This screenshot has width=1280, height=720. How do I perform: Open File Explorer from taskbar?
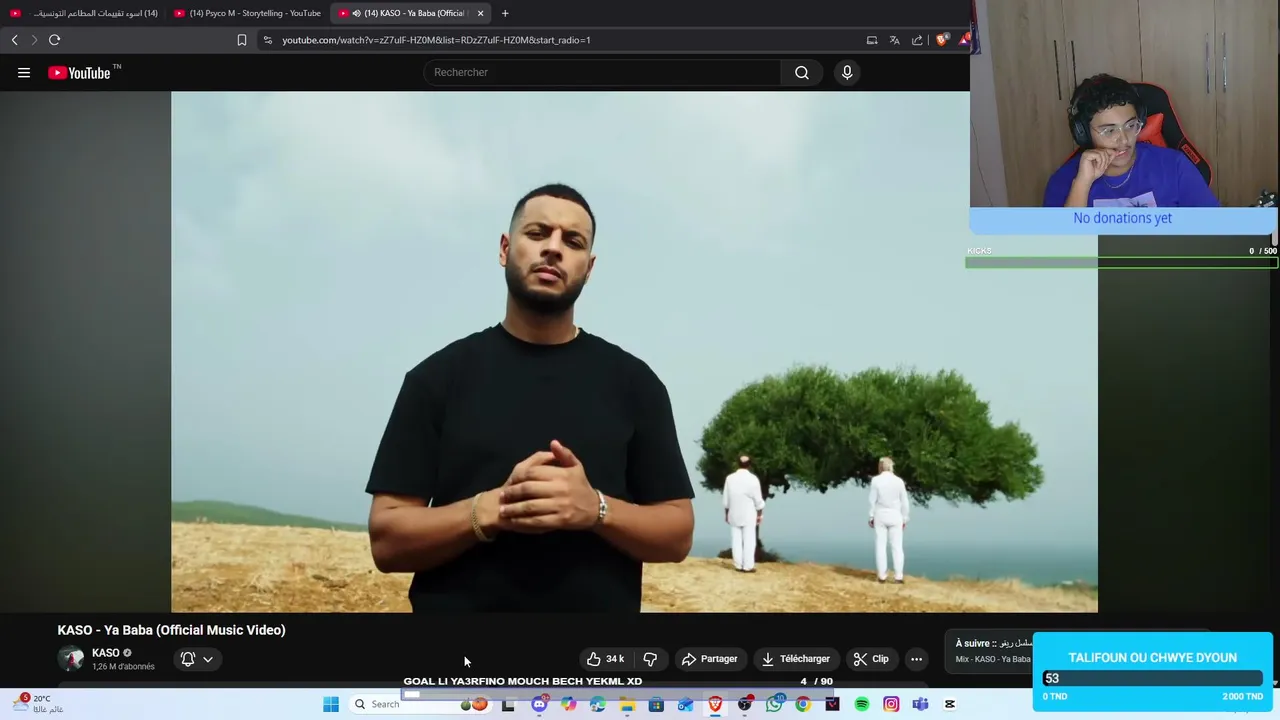[627, 704]
